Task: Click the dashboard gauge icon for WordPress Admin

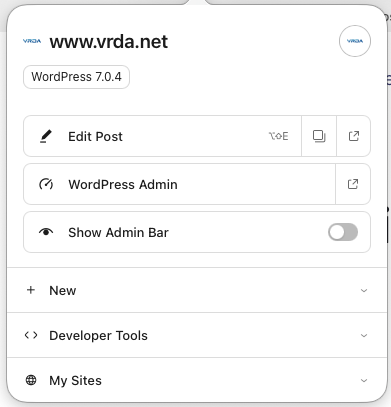Action: 46,184
